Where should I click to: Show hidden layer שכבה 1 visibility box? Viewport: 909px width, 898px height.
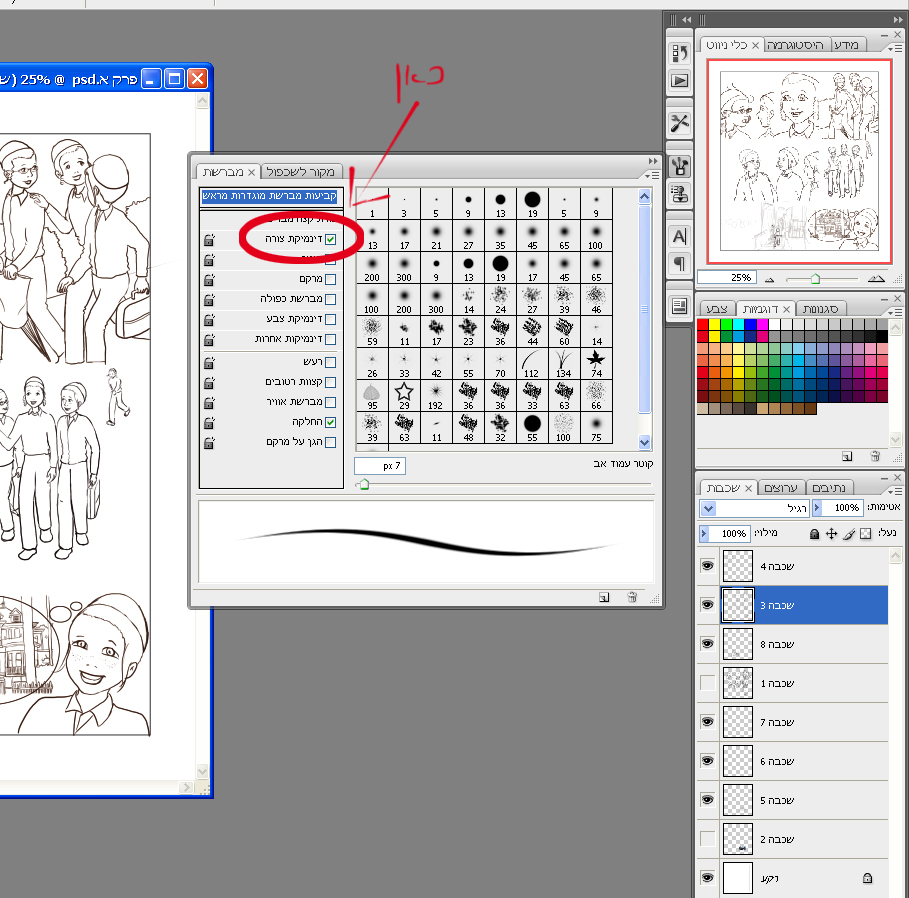pos(707,683)
